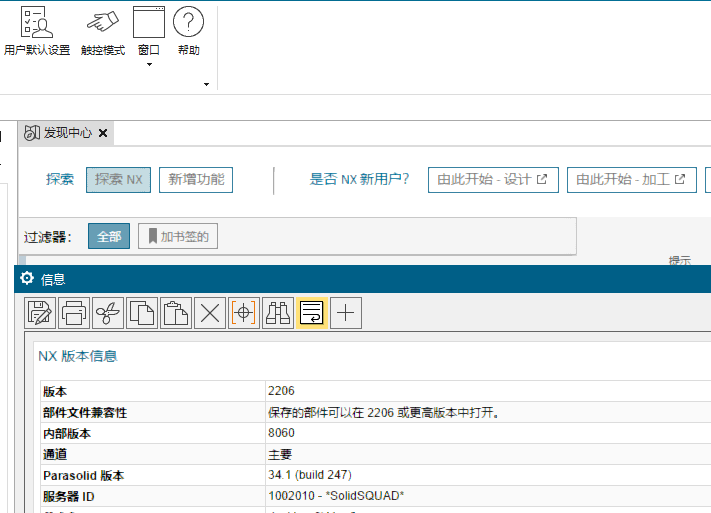The height and width of the screenshot is (513, 711).
Task: Click the 探索 label
Action: (60, 179)
